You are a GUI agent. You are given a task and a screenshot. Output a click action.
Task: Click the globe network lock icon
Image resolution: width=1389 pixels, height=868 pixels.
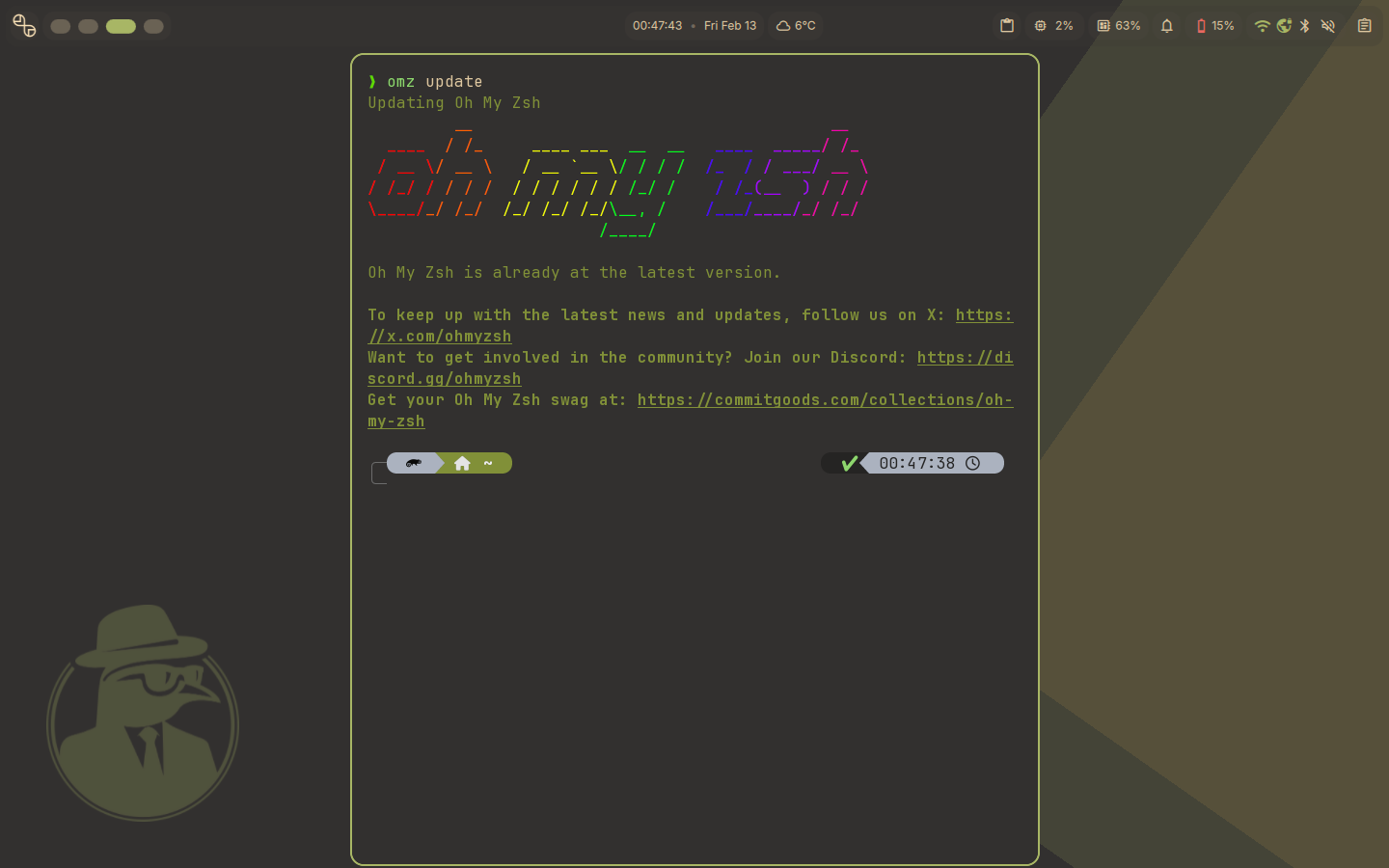click(x=1284, y=26)
